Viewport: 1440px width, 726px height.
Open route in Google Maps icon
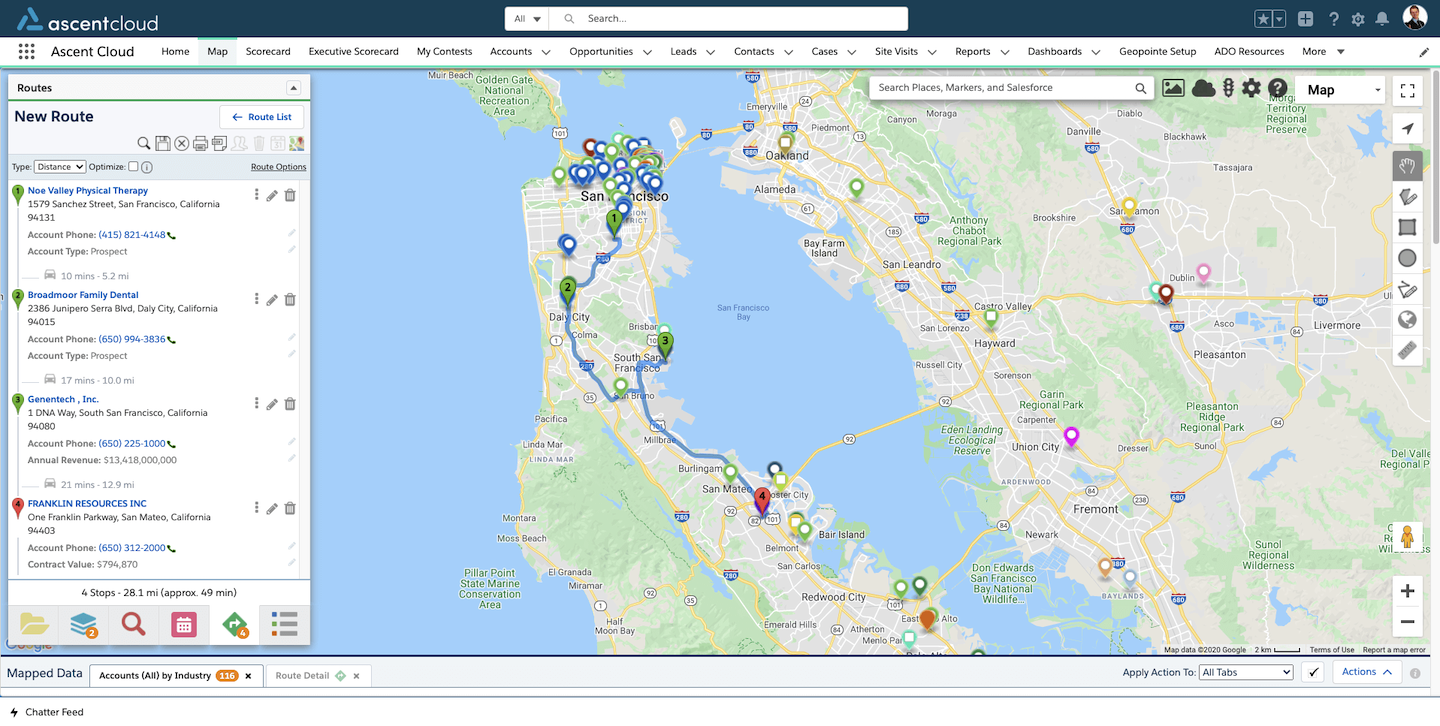pos(297,144)
